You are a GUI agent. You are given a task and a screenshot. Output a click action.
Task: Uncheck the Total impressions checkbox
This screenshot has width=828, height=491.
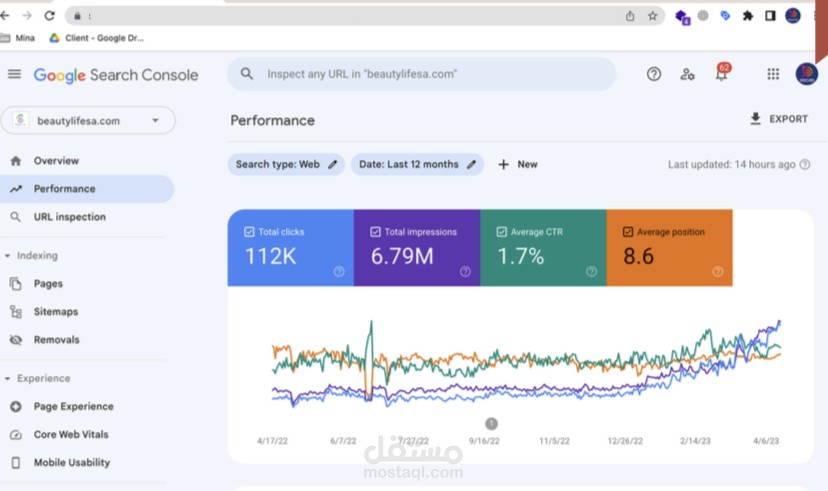375,232
